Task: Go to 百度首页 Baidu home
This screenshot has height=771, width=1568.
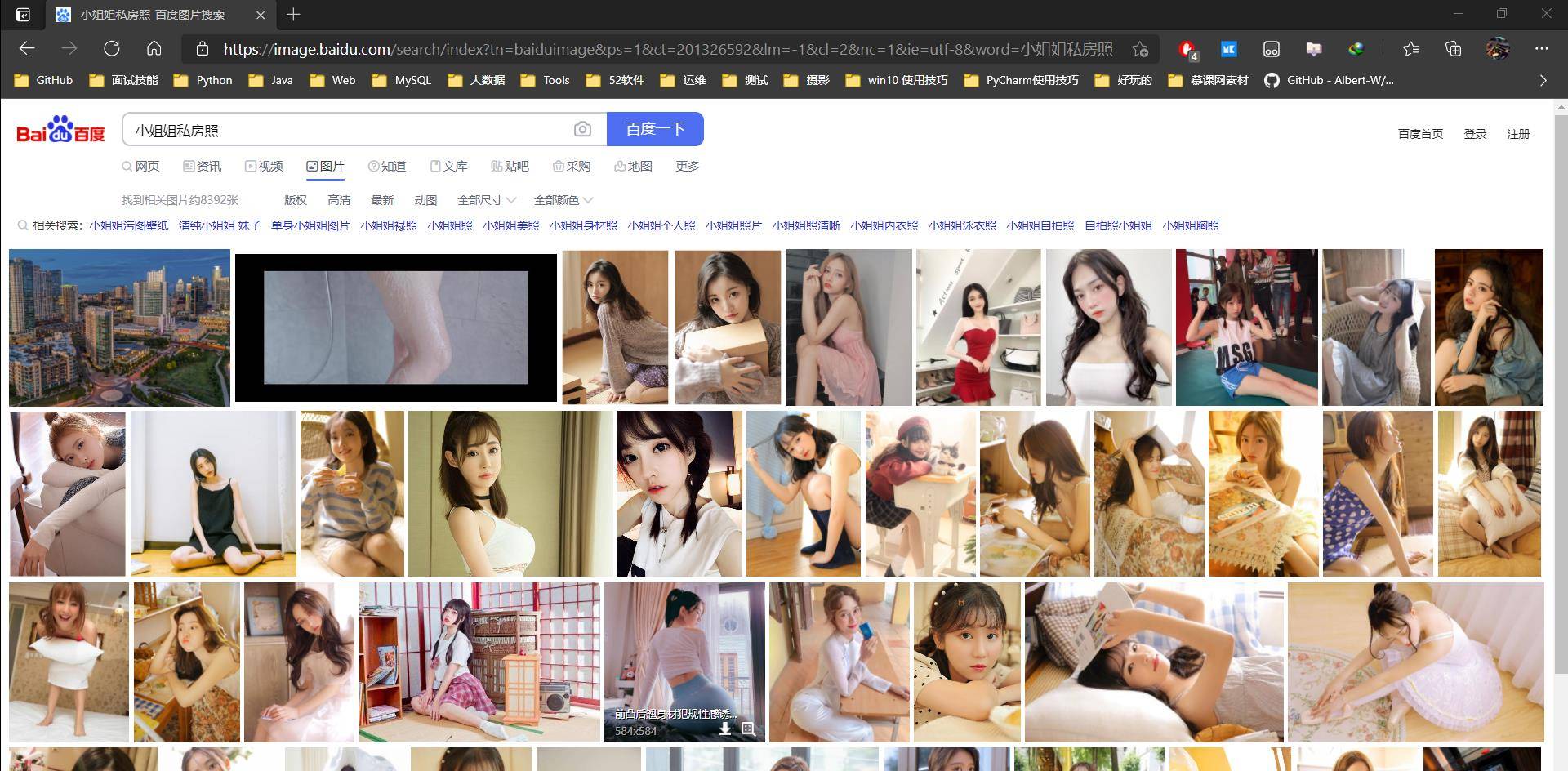Action: [x=1420, y=134]
